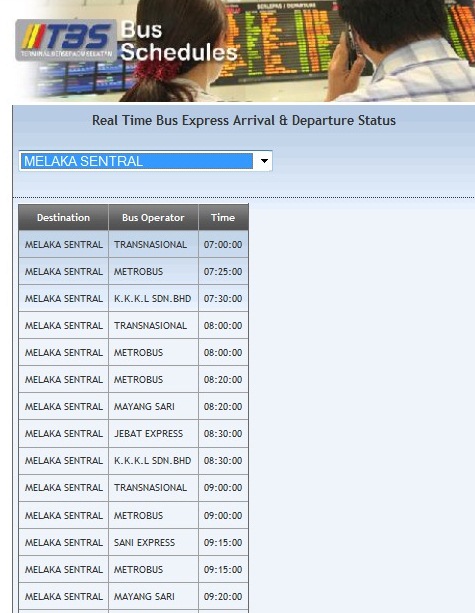Click the Bus Schedules banner title
Screen dimensions: 475x613
click(179, 41)
